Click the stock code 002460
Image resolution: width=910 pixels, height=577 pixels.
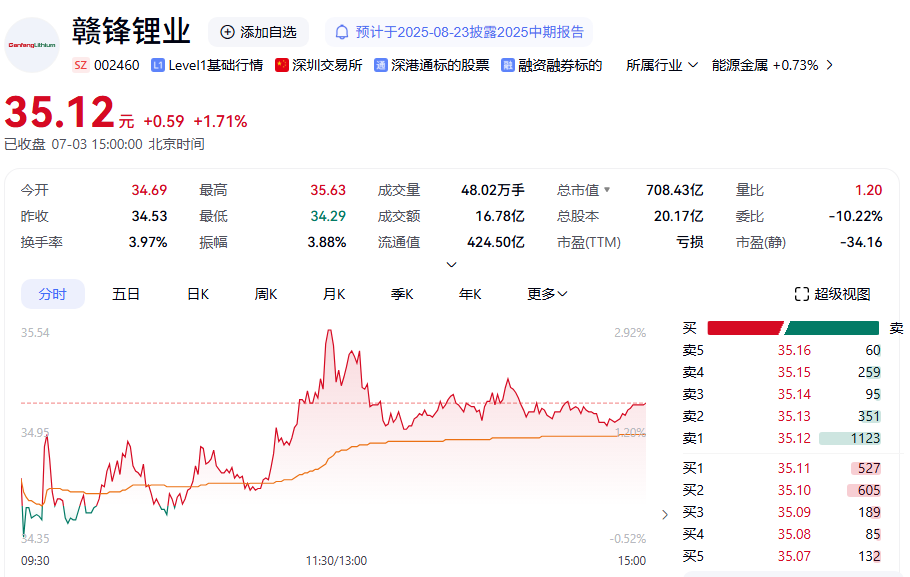[117, 65]
